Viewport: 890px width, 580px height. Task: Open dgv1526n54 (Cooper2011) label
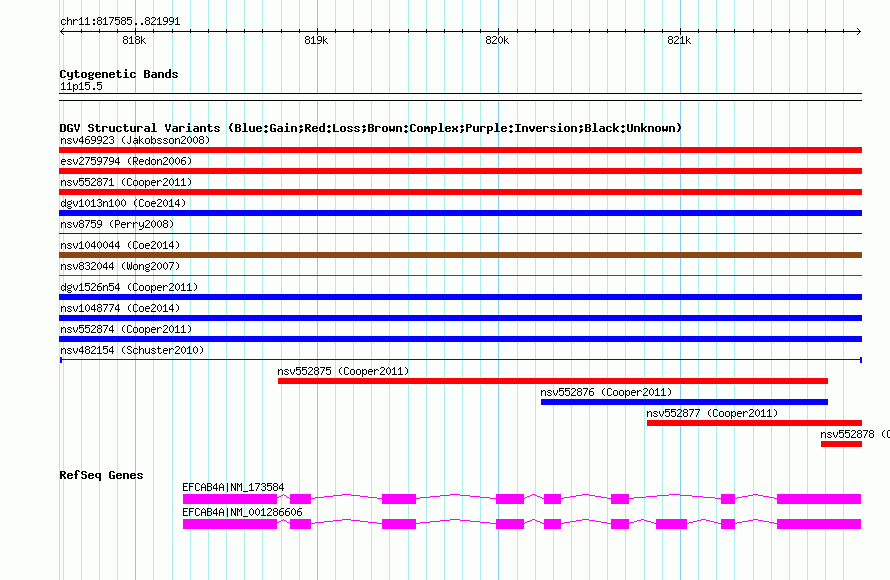click(x=129, y=287)
